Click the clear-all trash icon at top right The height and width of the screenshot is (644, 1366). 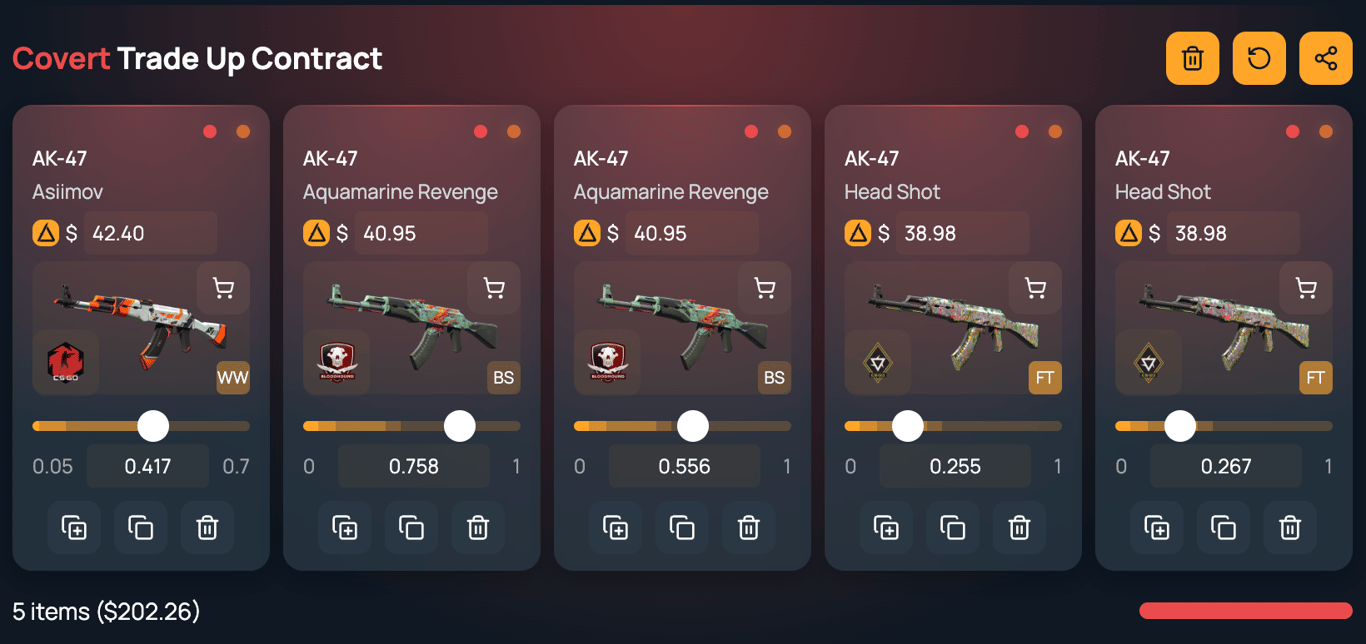(1192, 58)
